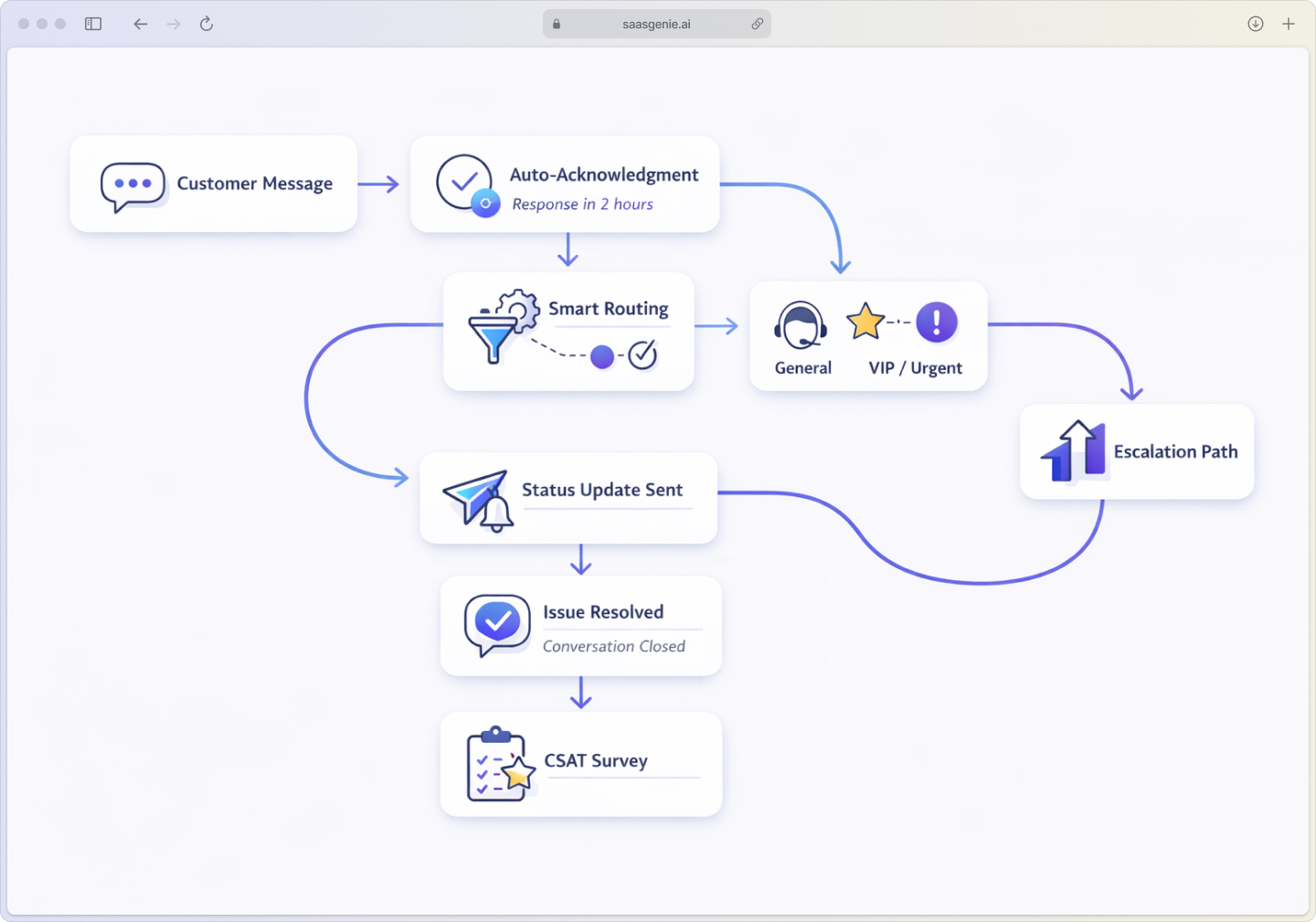Open the downloads panel
Image resolution: width=1316 pixels, height=922 pixels.
tap(1256, 24)
